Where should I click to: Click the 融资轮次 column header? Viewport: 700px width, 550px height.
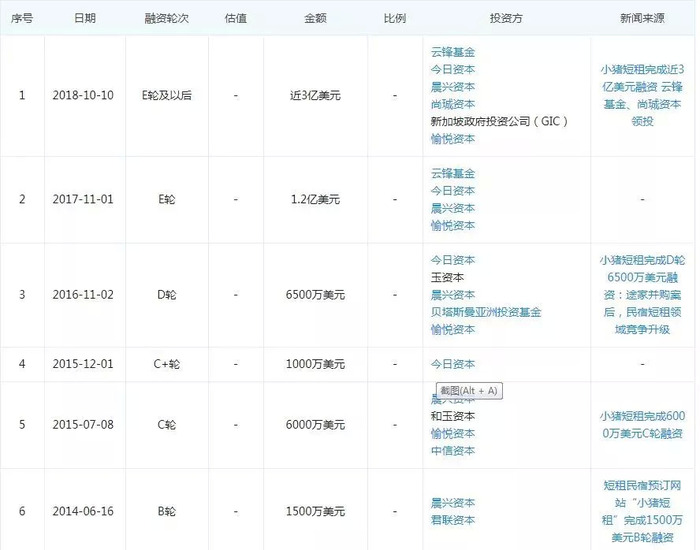pyautogui.click(x=167, y=18)
